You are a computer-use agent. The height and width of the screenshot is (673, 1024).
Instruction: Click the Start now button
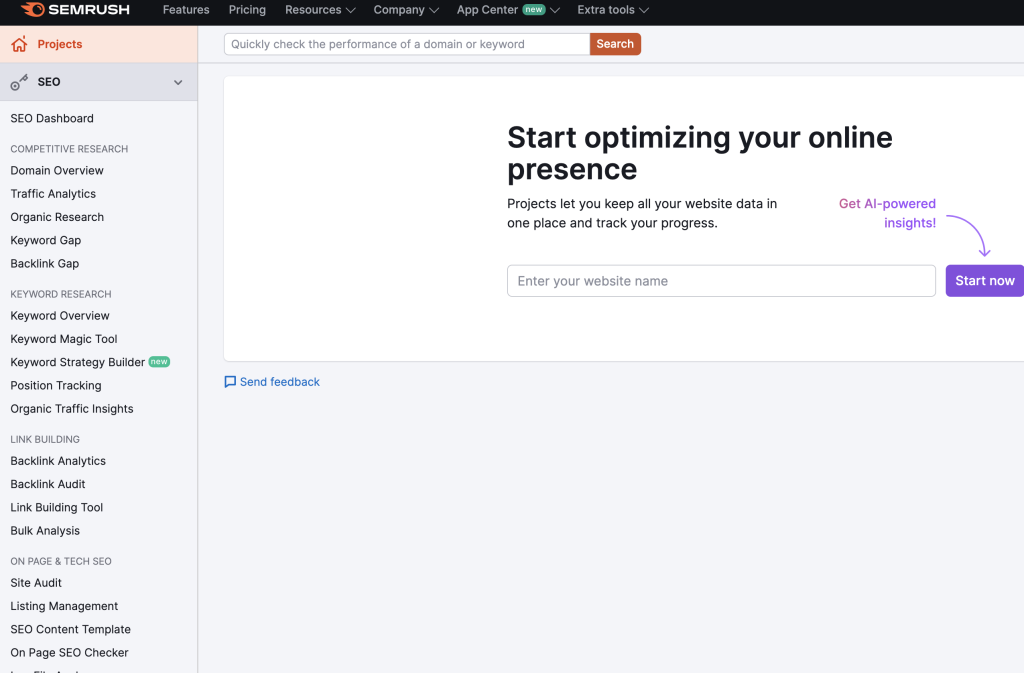pyautogui.click(x=984, y=281)
